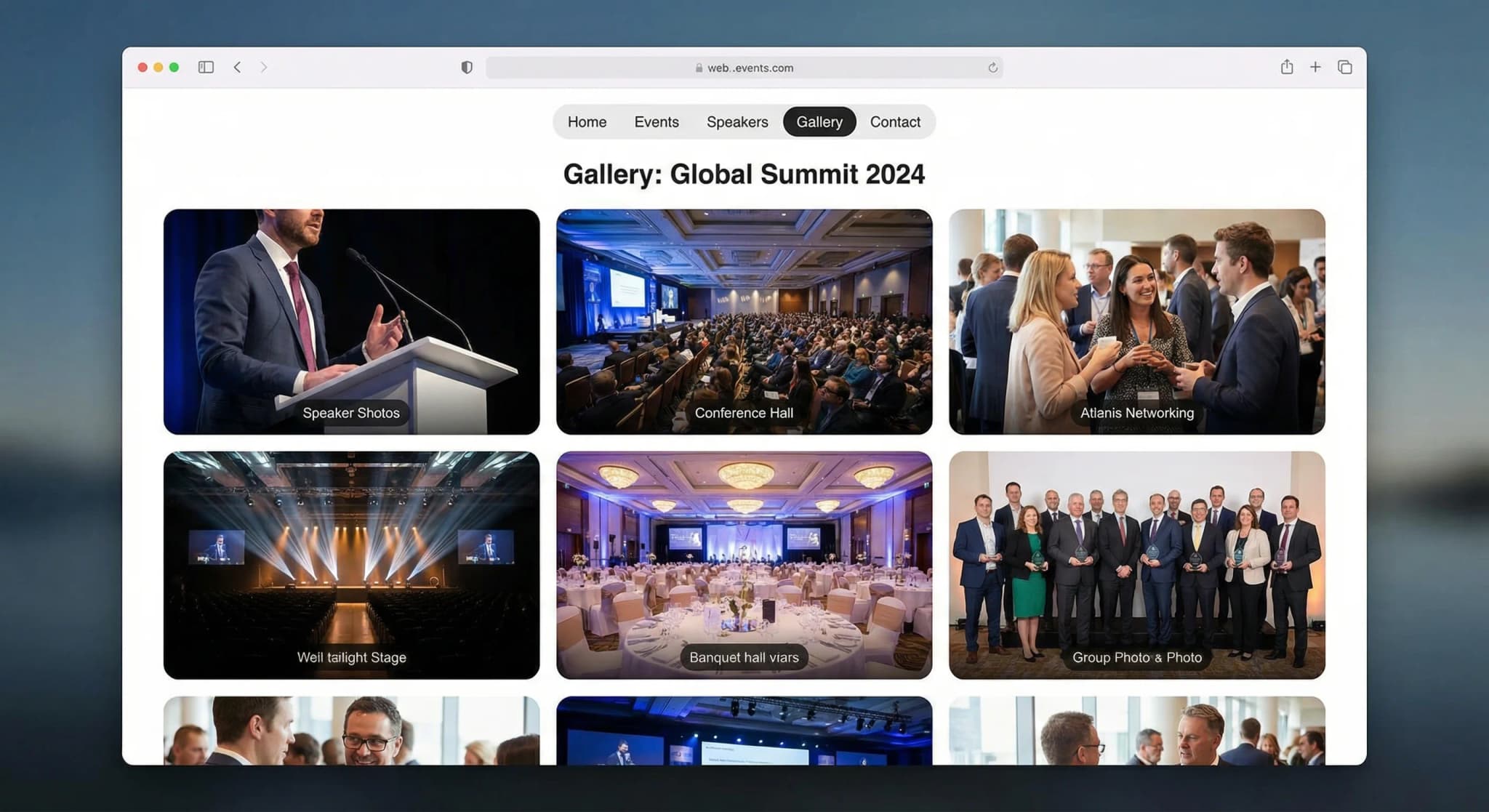Screen dimensions: 1489x812
Task: Click the privacy shield icon near the address bar
Action: coord(467,66)
